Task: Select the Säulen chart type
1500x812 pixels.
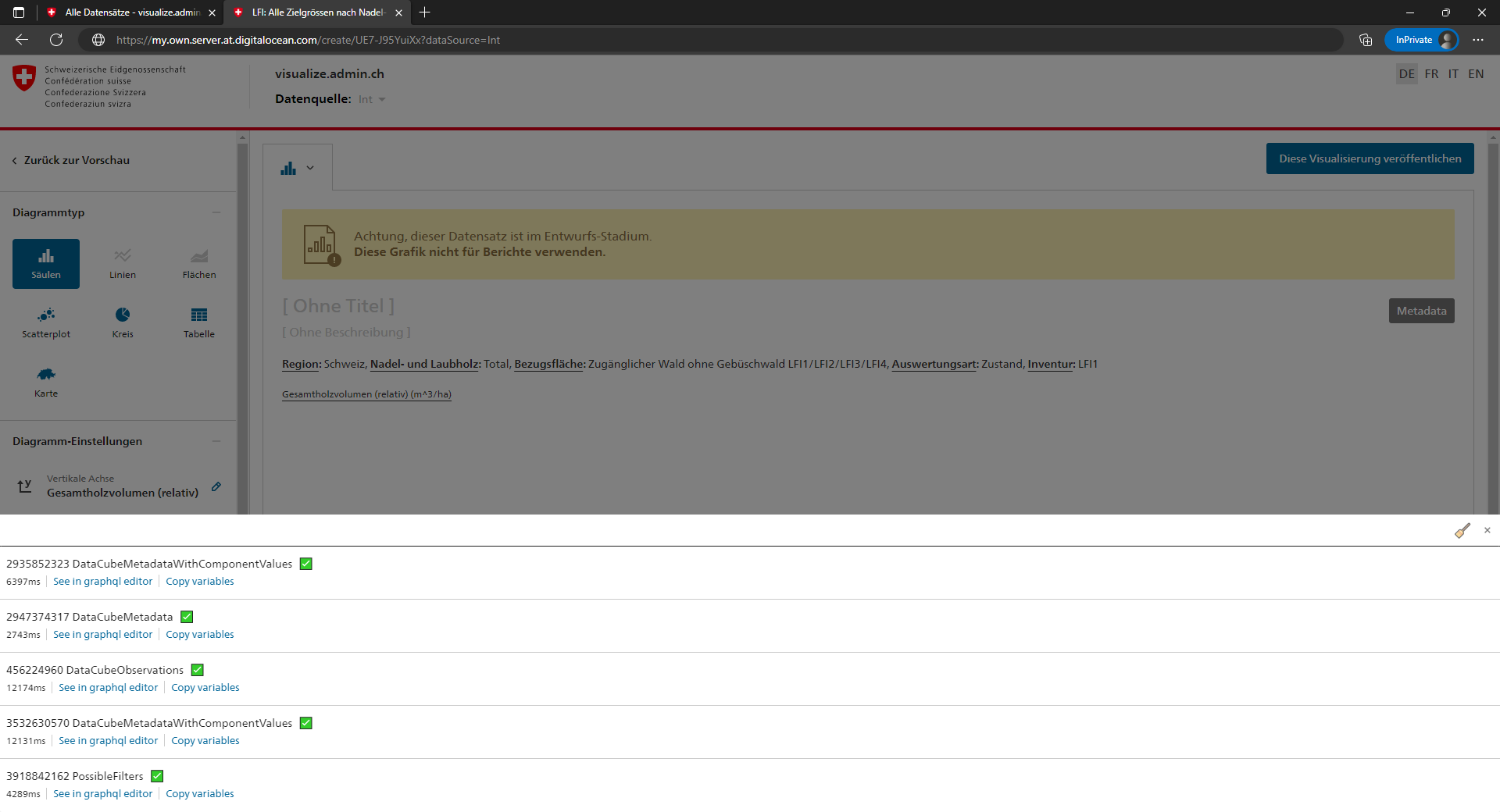Action: 45,263
